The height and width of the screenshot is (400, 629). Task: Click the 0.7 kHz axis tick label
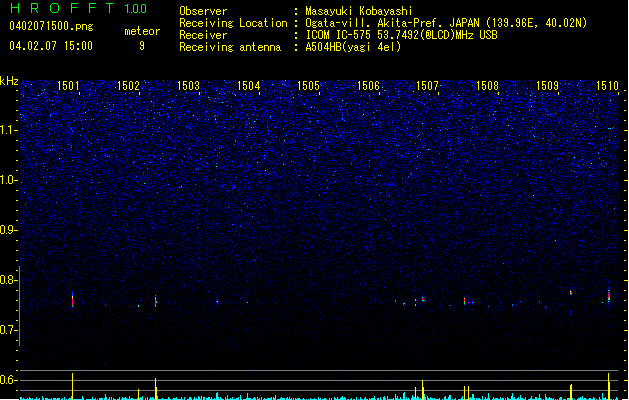click(9, 330)
